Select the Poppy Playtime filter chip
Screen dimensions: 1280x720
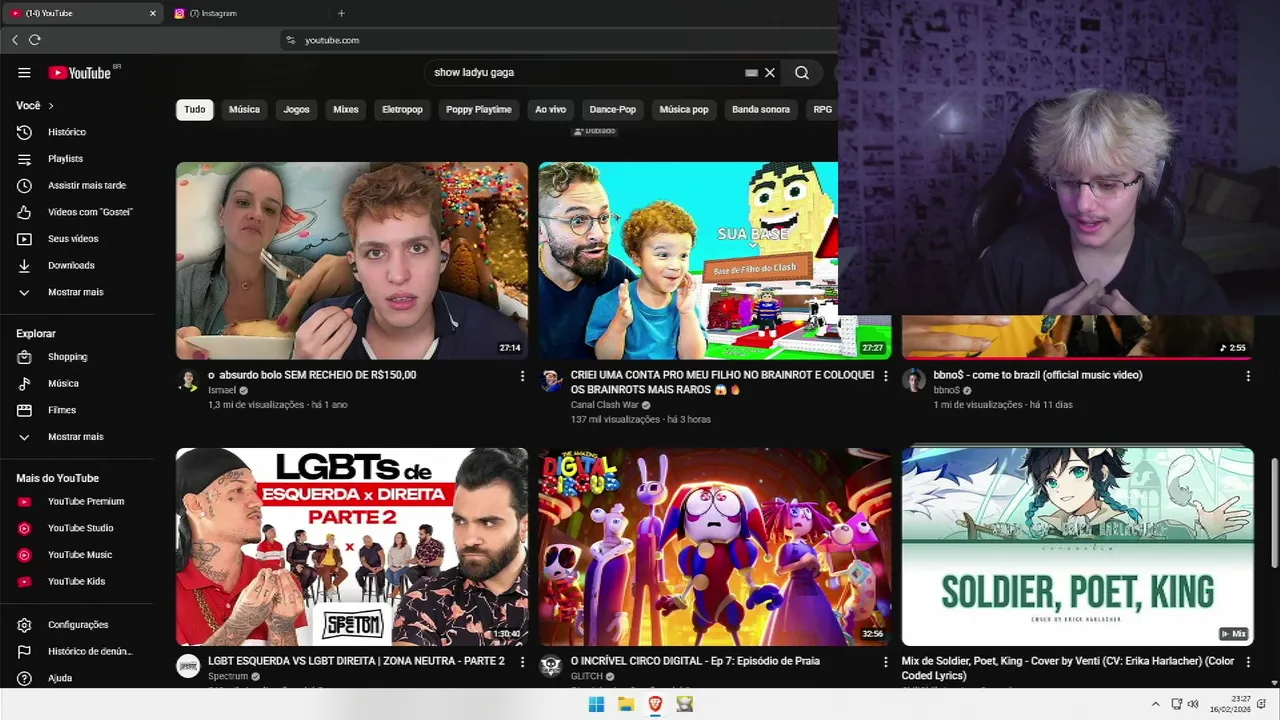(479, 110)
